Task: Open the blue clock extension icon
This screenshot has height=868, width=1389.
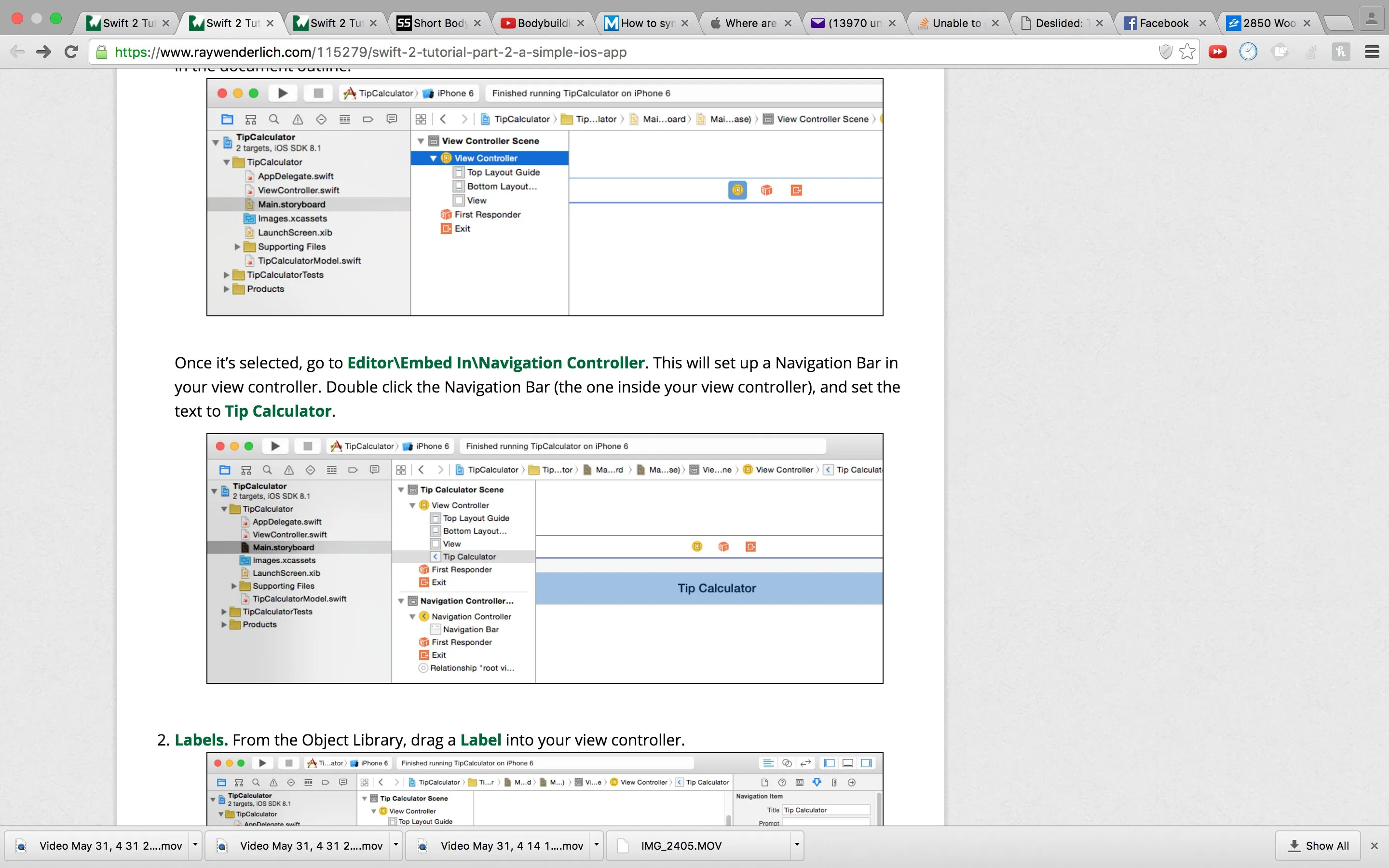Action: click(1248, 52)
